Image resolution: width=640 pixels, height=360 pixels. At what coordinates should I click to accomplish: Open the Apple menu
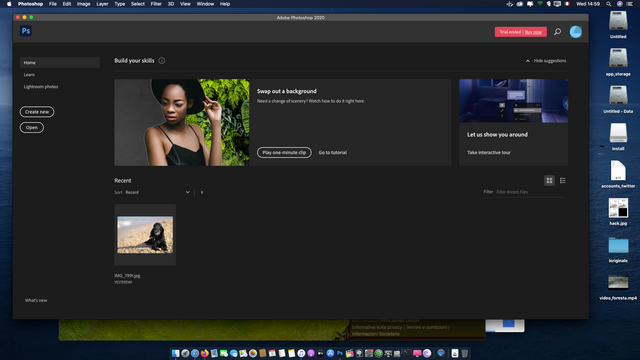click(9, 4)
